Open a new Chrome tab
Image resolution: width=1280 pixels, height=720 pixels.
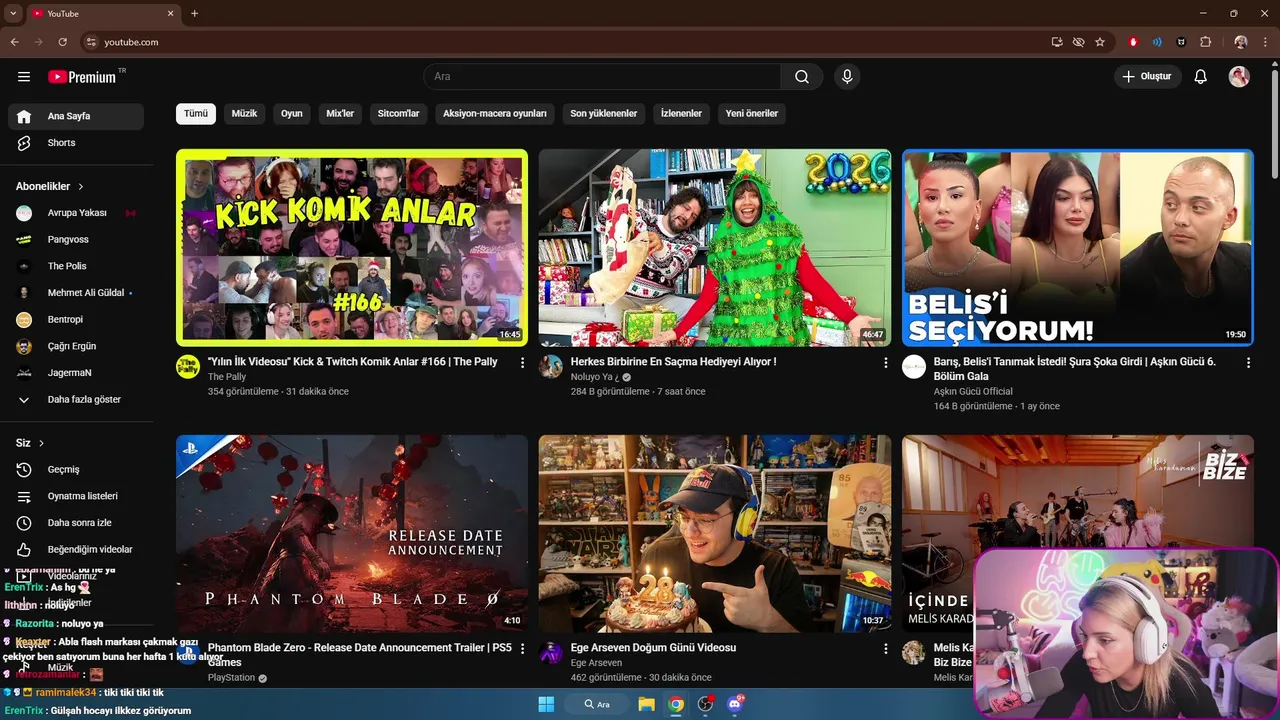(194, 14)
